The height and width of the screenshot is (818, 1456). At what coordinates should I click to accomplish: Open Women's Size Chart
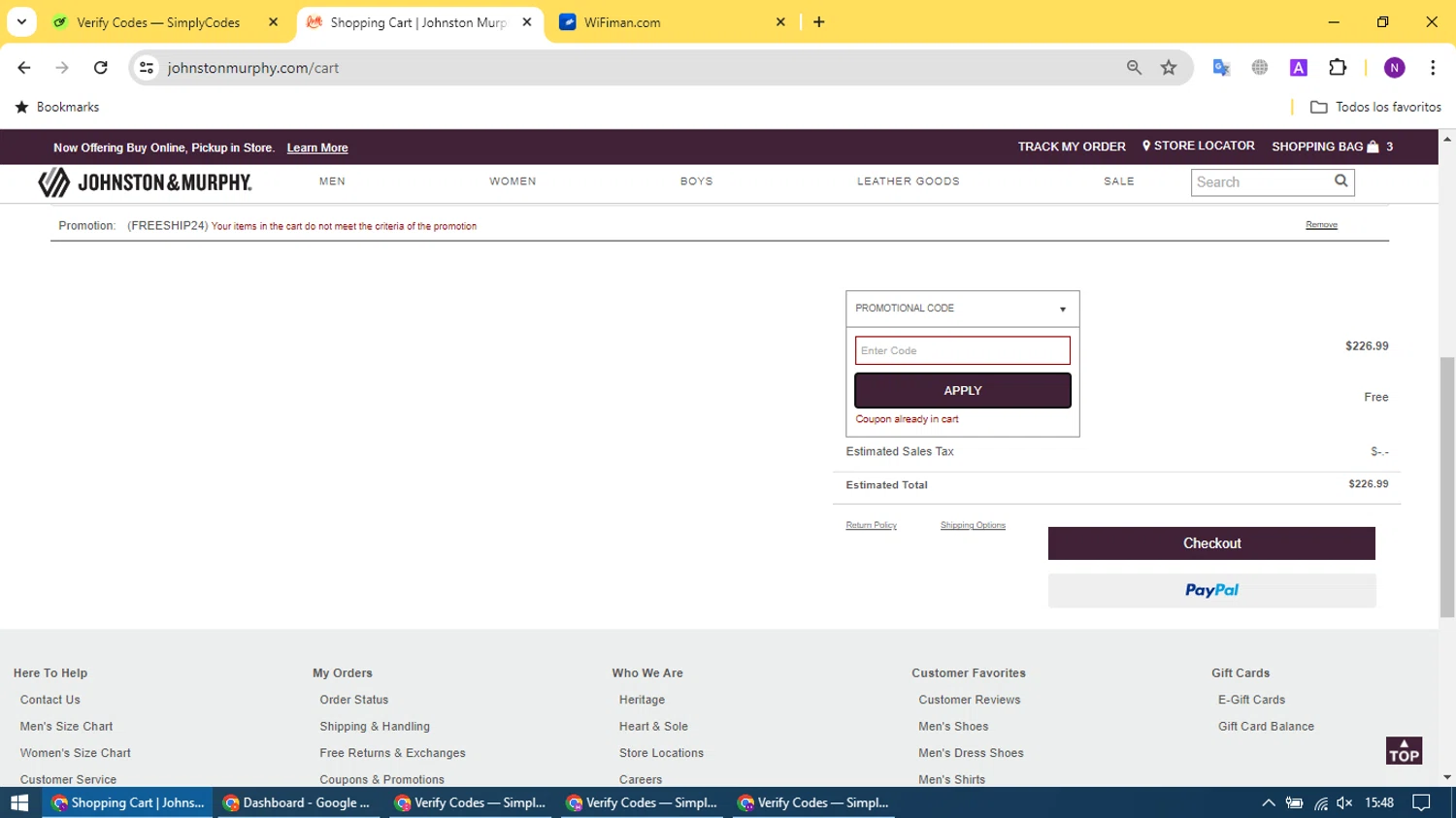76,753
